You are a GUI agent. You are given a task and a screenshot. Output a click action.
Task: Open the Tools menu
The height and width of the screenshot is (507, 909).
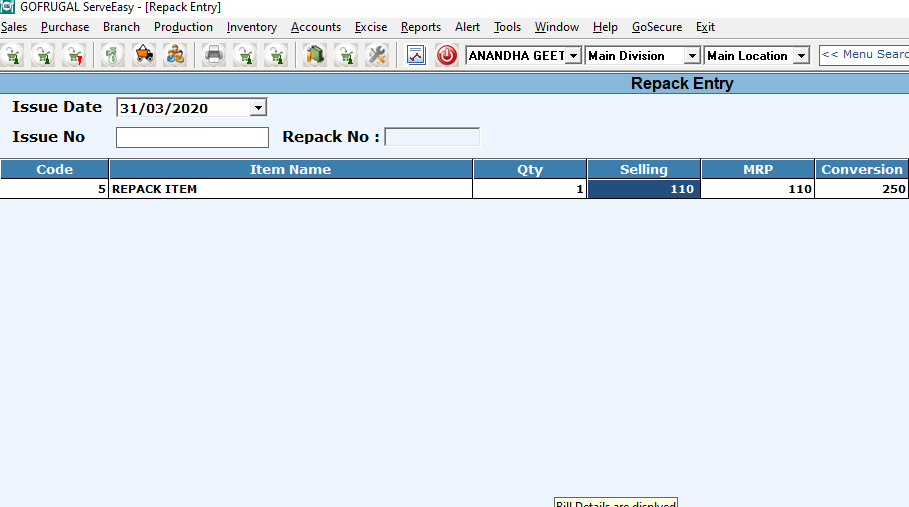tap(507, 27)
